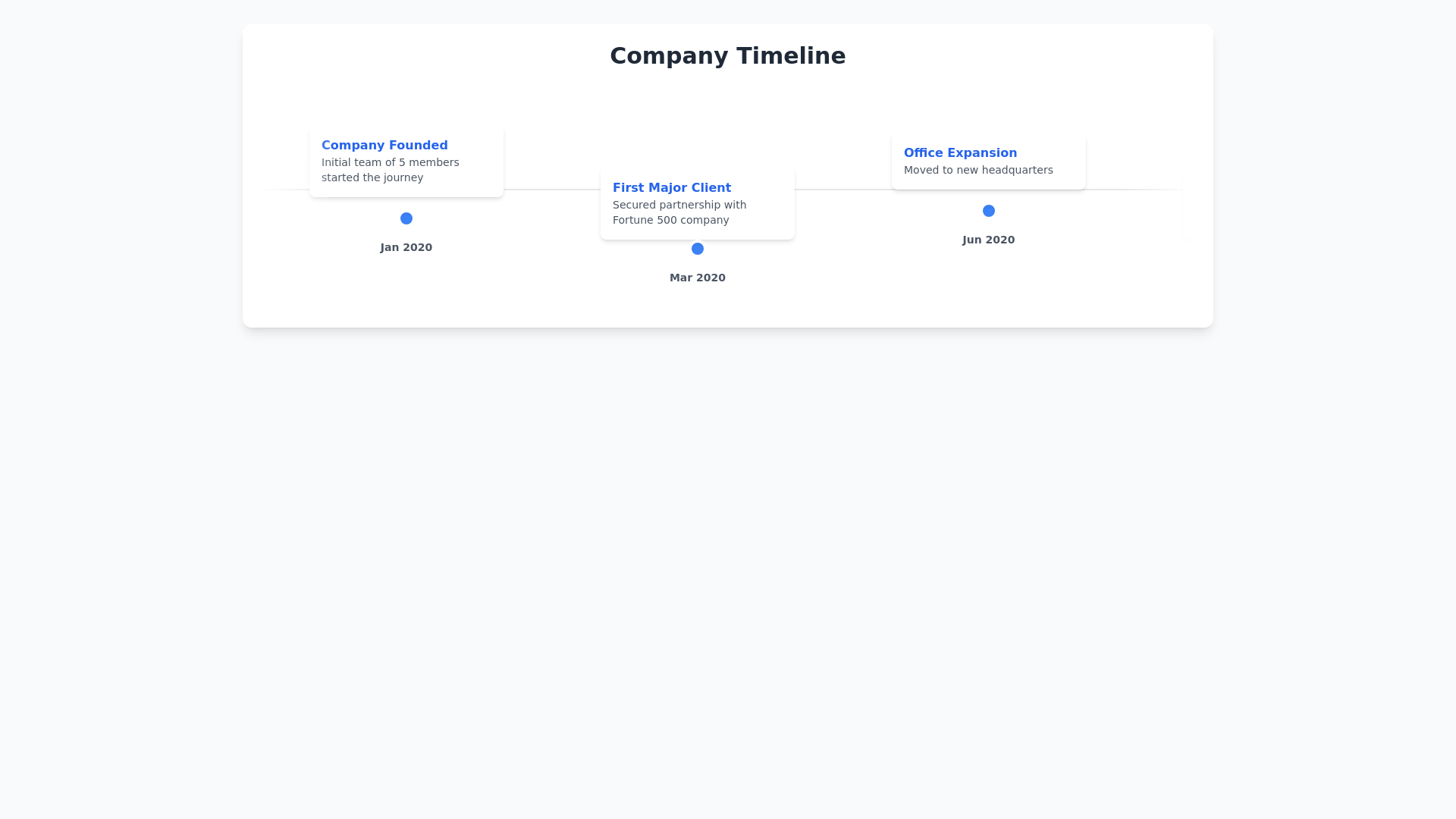
Task: Click the text about five initial team members
Action: point(390,170)
